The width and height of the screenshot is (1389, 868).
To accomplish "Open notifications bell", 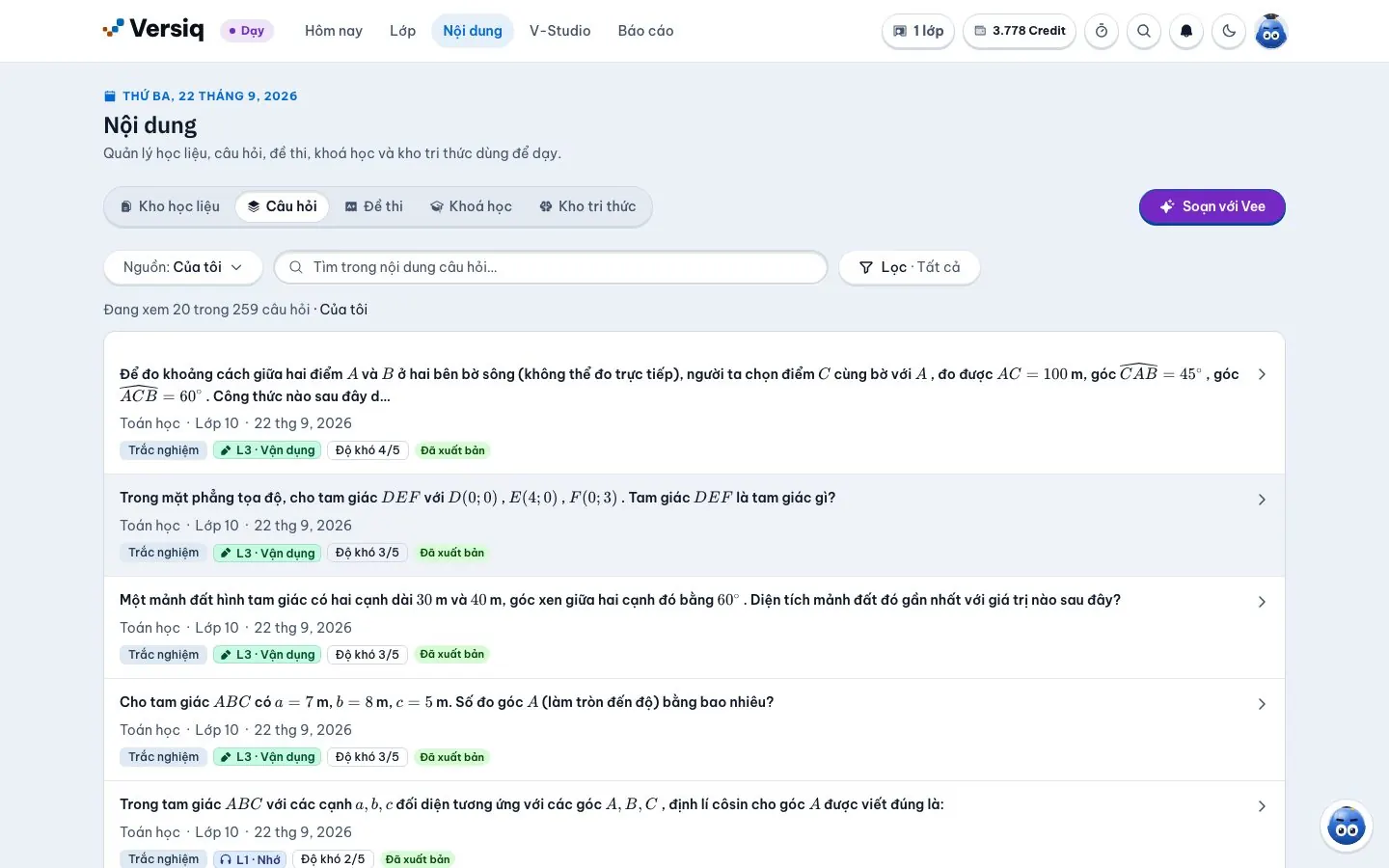I will 1186,31.
